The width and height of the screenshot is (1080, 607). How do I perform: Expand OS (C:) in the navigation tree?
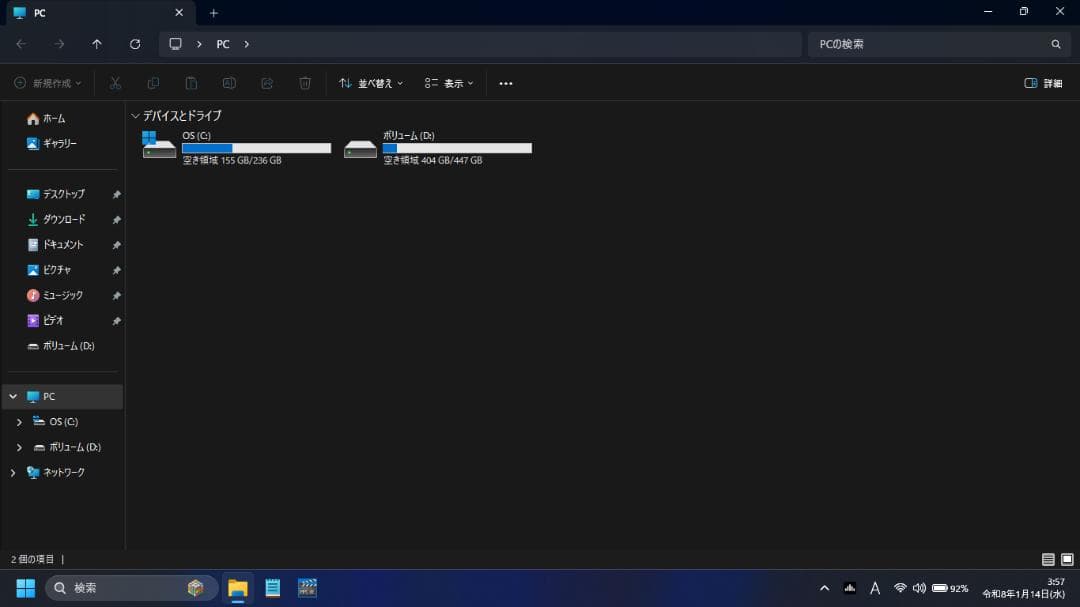[19, 421]
